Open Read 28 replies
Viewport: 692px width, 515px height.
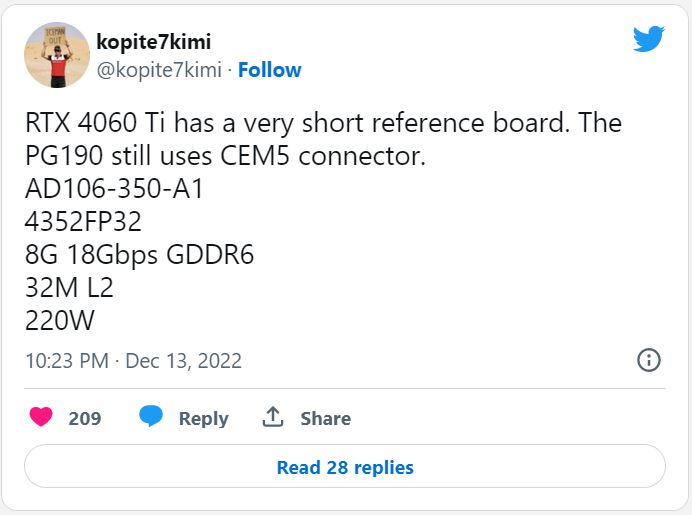[345, 466]
